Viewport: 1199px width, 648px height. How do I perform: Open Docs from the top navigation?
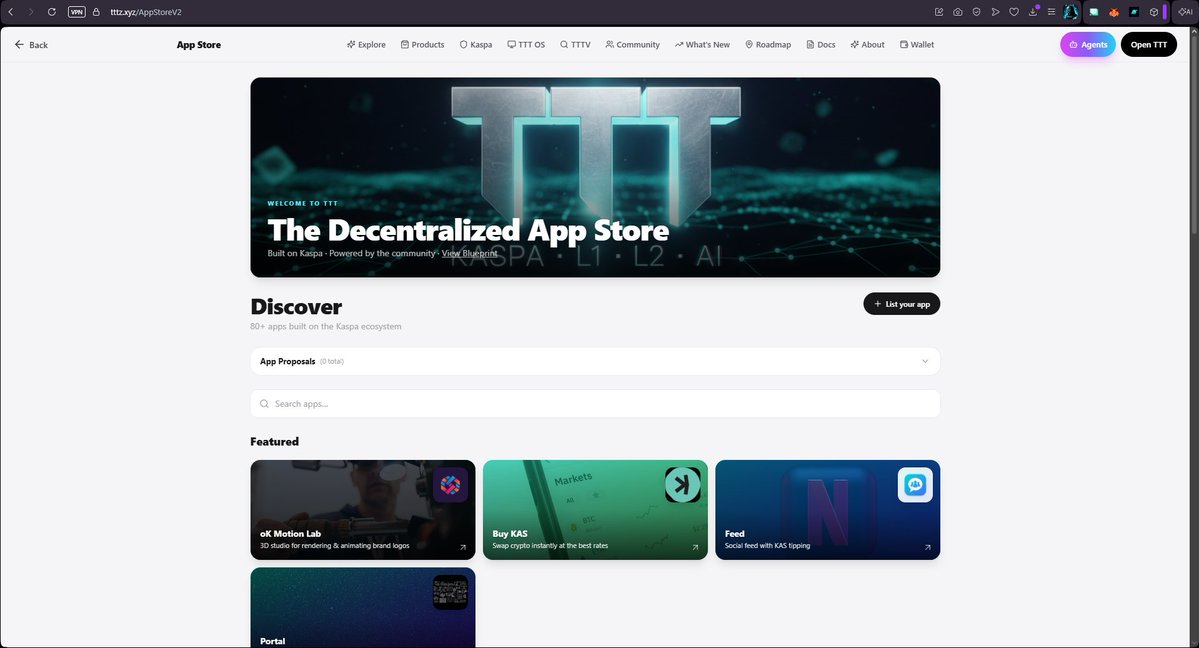[x=820, y=45]
